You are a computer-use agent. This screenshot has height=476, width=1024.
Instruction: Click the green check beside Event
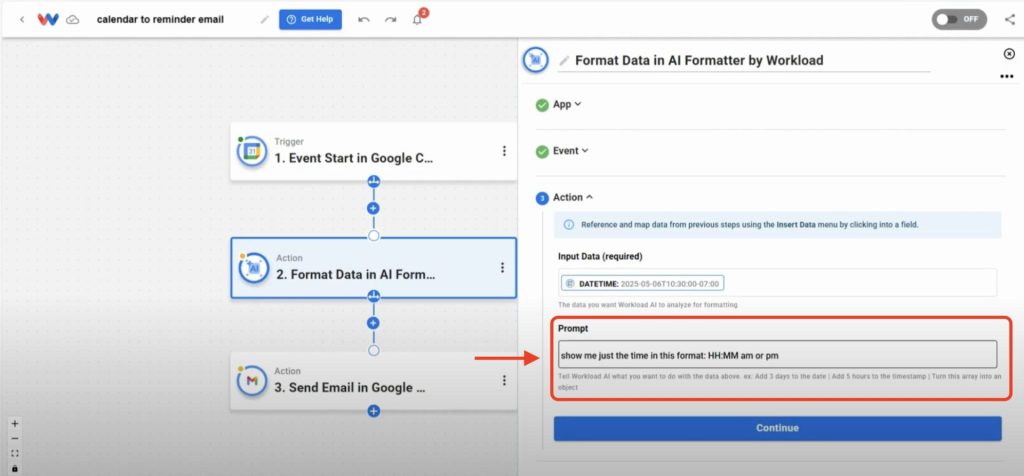(x=542, y=151)
